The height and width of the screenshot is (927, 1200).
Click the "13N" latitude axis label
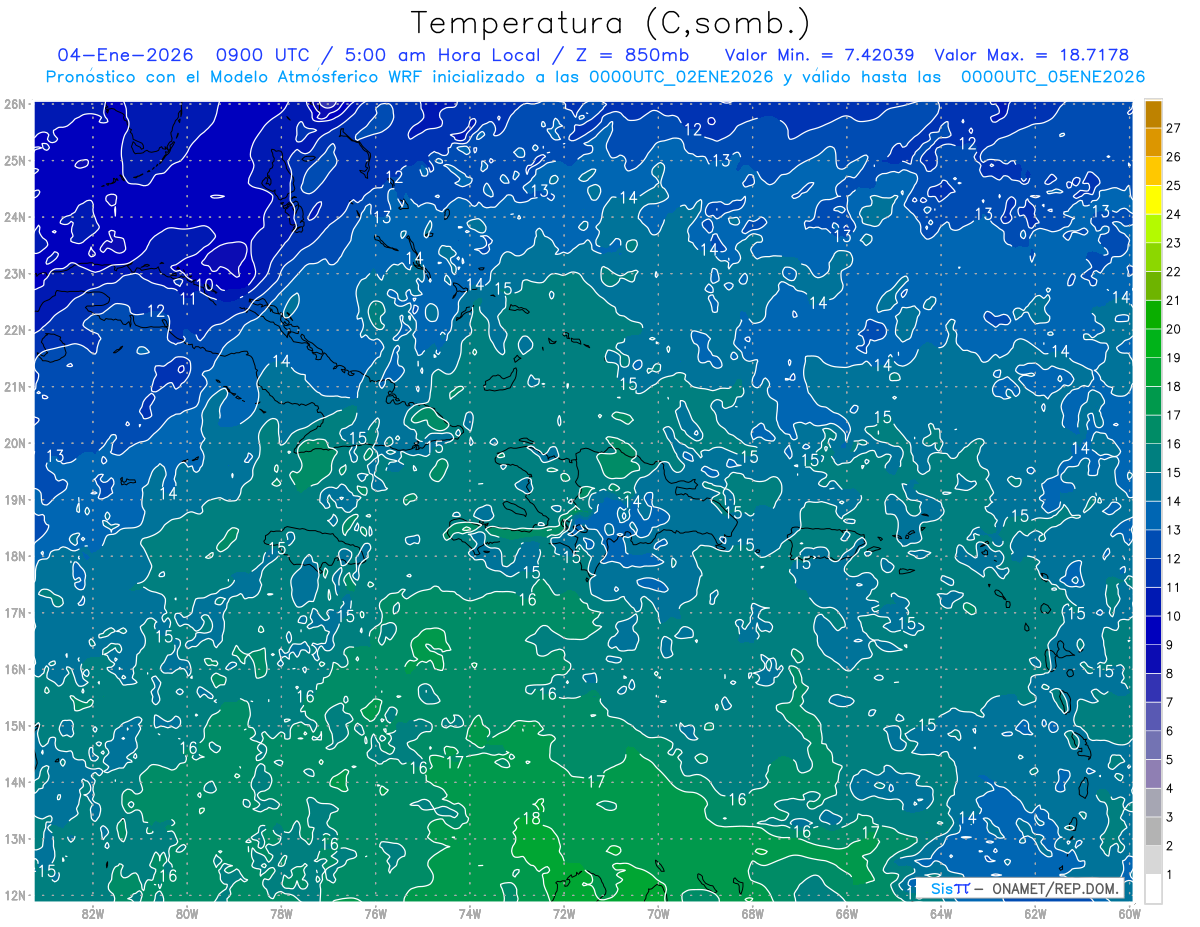tap(15, 839)
